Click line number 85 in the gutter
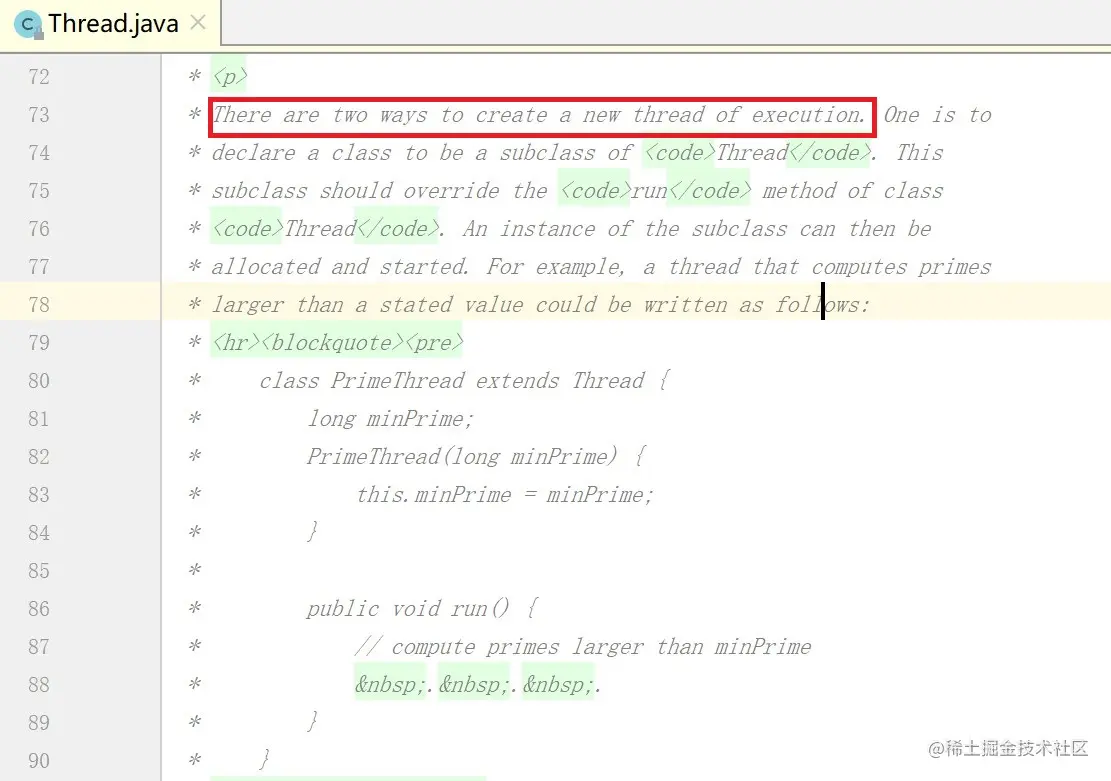This screenshot has width=1111, height=781. (x=39, y=571)
